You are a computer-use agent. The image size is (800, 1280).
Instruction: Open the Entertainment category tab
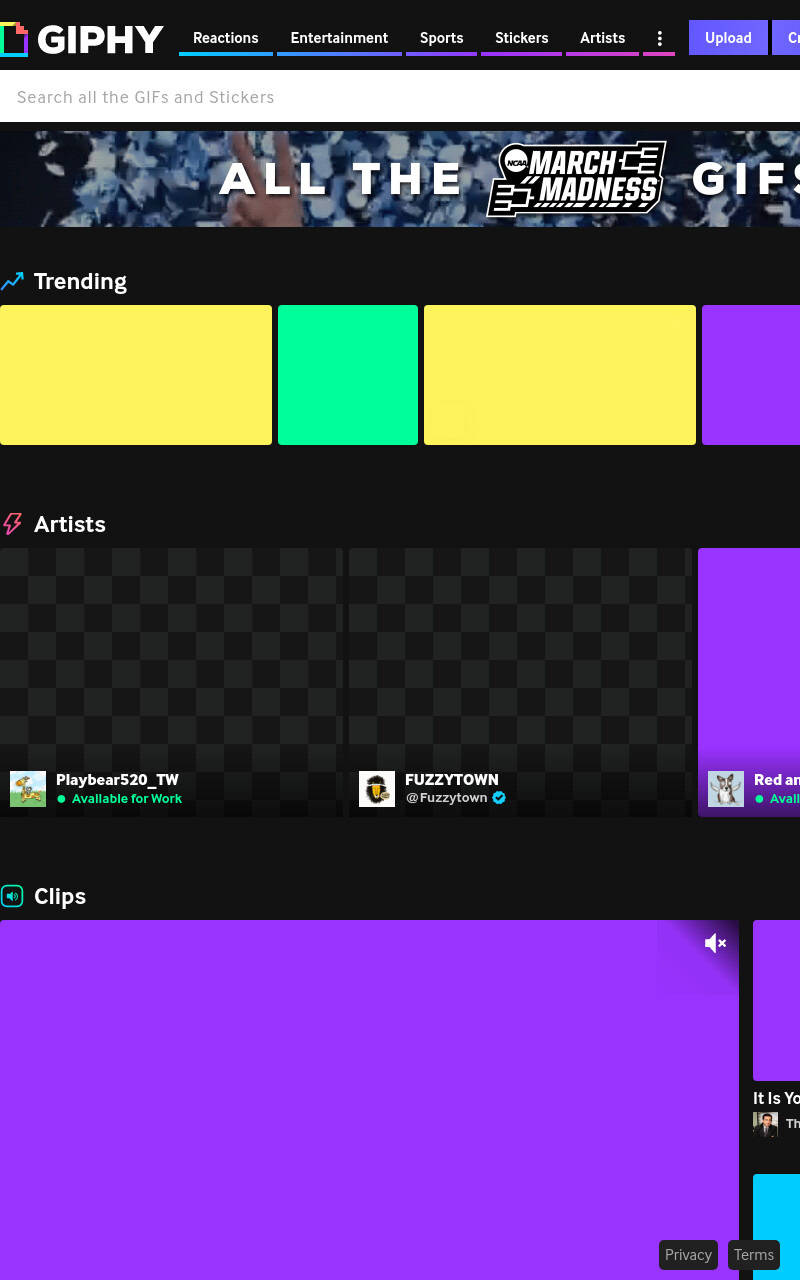[339, 38]
